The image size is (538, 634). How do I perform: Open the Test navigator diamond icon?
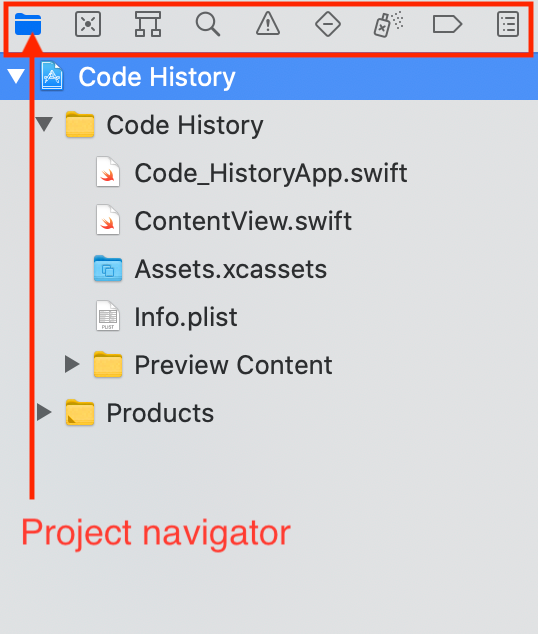click(328, 24)
